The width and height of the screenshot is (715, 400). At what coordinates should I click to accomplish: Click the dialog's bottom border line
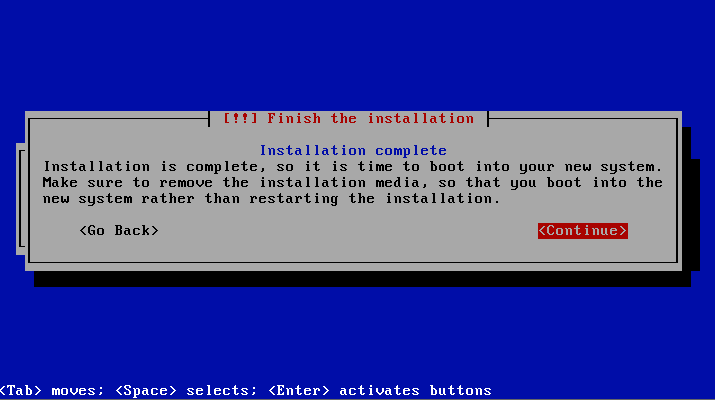[x=353, y=262]
